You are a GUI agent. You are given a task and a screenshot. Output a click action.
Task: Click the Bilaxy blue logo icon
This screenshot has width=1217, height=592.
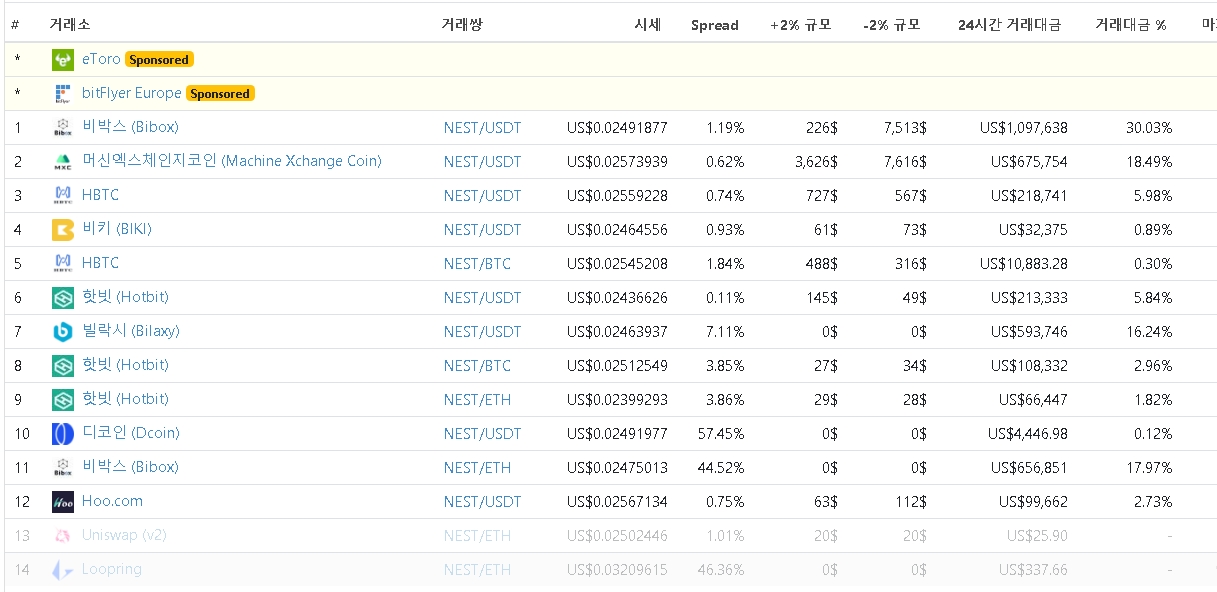(x=63, y=332)
